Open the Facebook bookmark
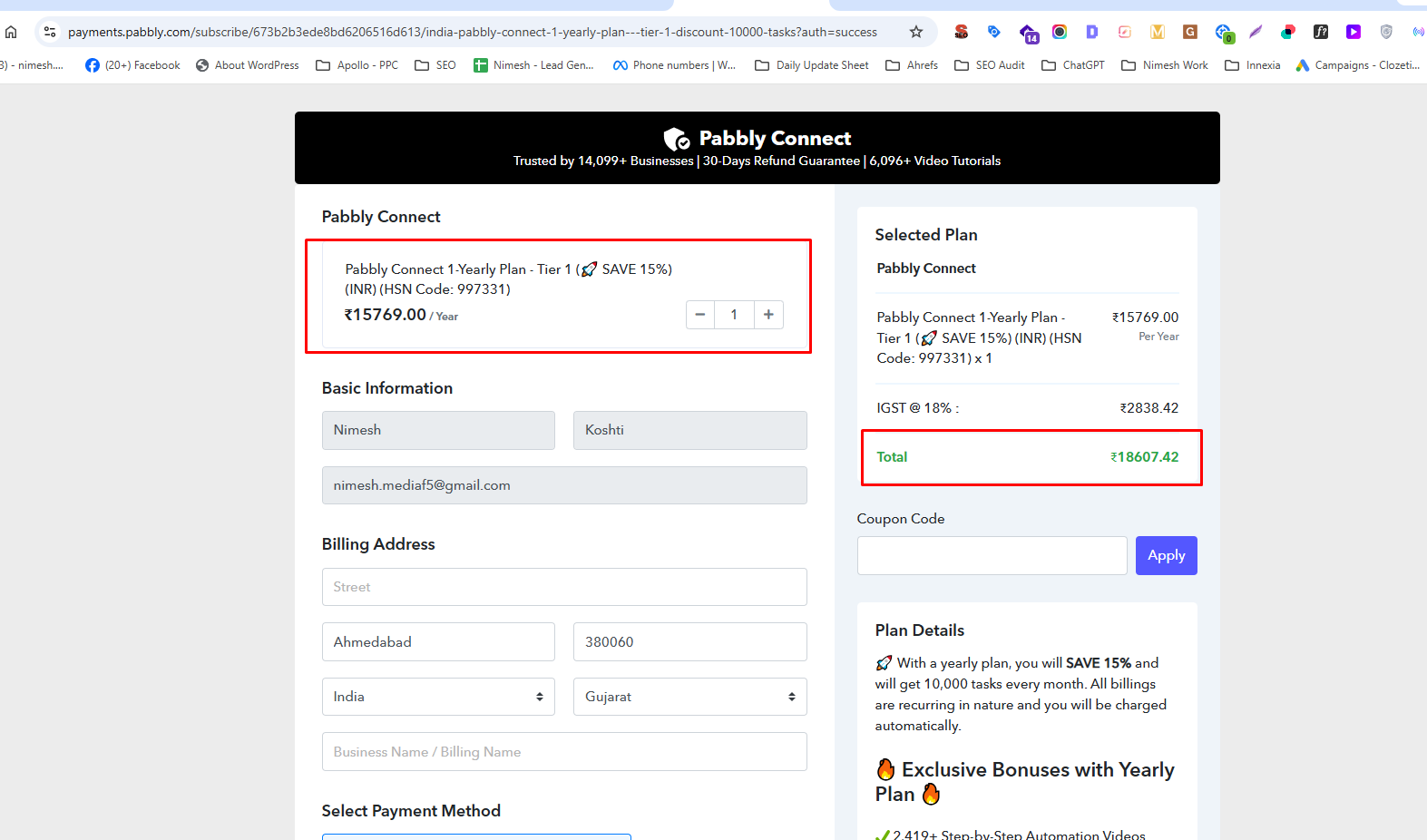The height and width of the screenshot is (840, 1427). click(132, 65)
